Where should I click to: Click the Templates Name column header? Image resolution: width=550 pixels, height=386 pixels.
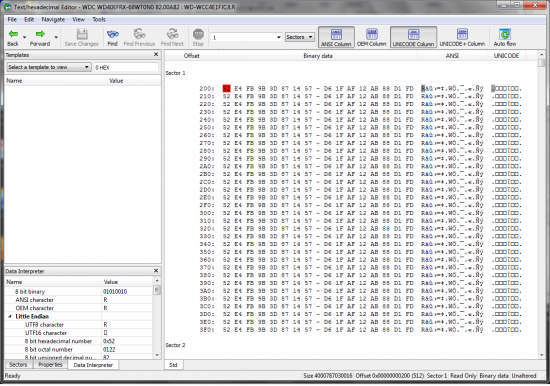56,81
